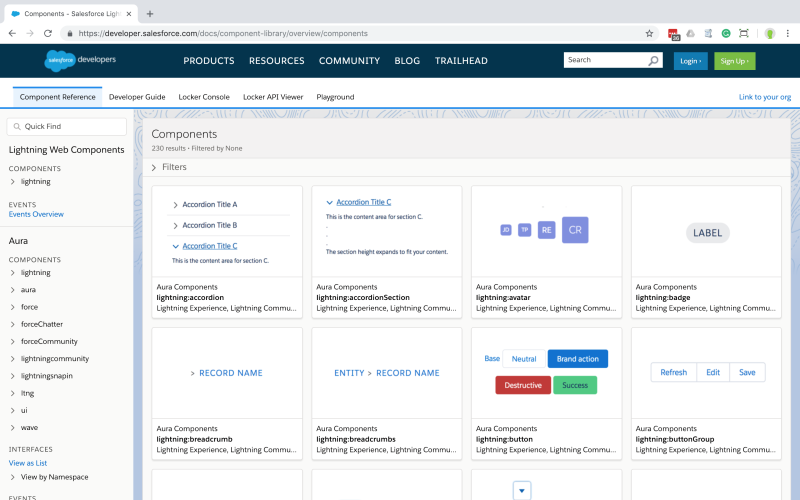This screenshot has height=500, width=800.
Task: Click the RE avatar in the avatar card
Action: tap(546, 230)
